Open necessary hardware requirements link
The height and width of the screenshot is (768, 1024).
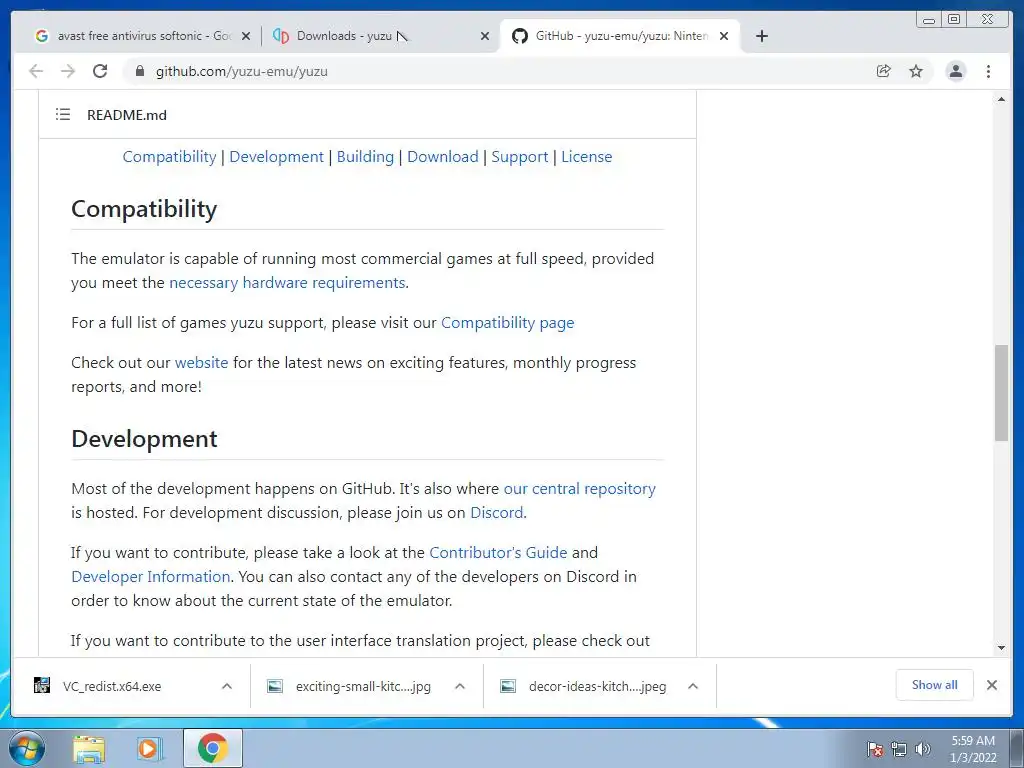click(287, 283)
